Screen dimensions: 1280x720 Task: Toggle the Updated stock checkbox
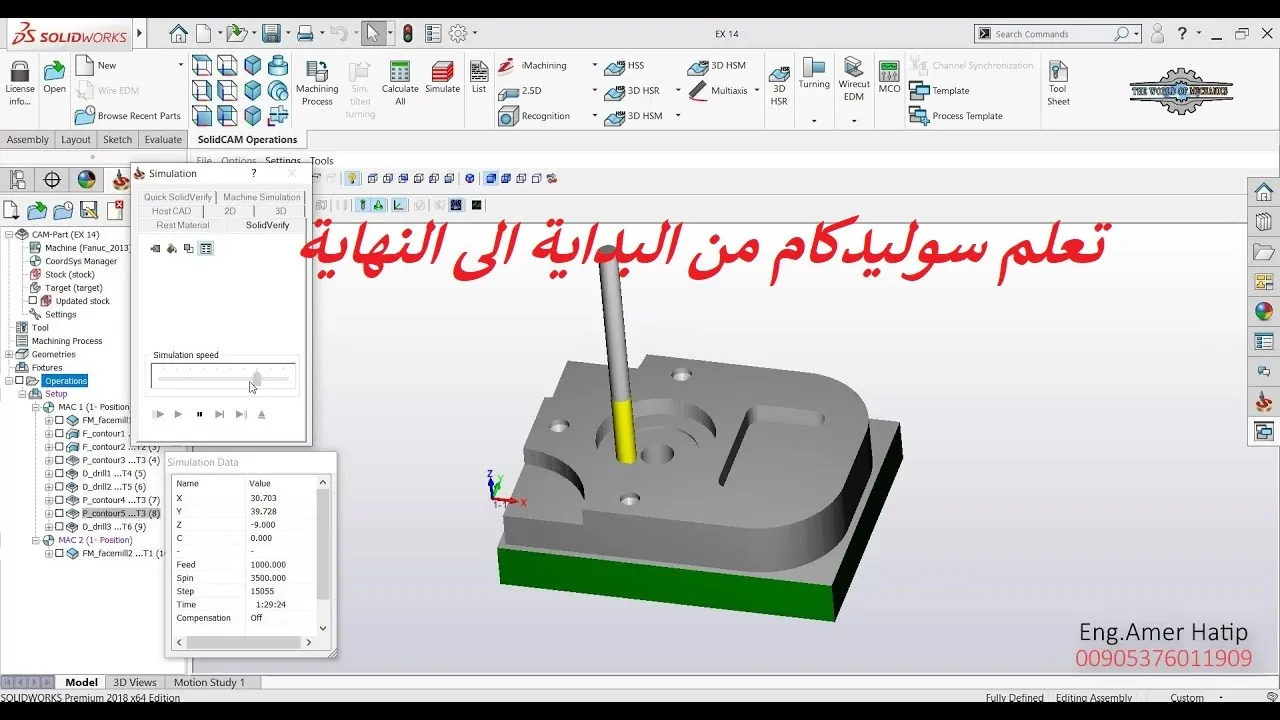[33, 301]
